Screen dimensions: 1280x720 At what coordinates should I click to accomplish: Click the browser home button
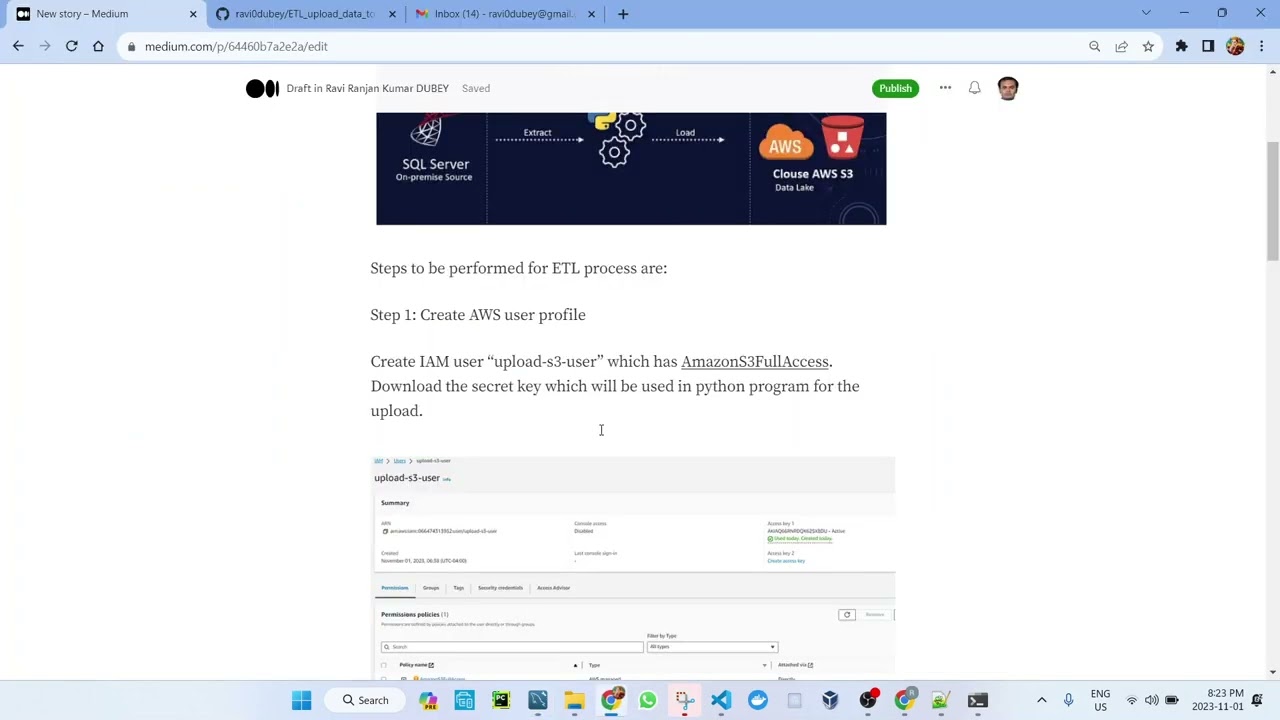[x=98, y=46]
